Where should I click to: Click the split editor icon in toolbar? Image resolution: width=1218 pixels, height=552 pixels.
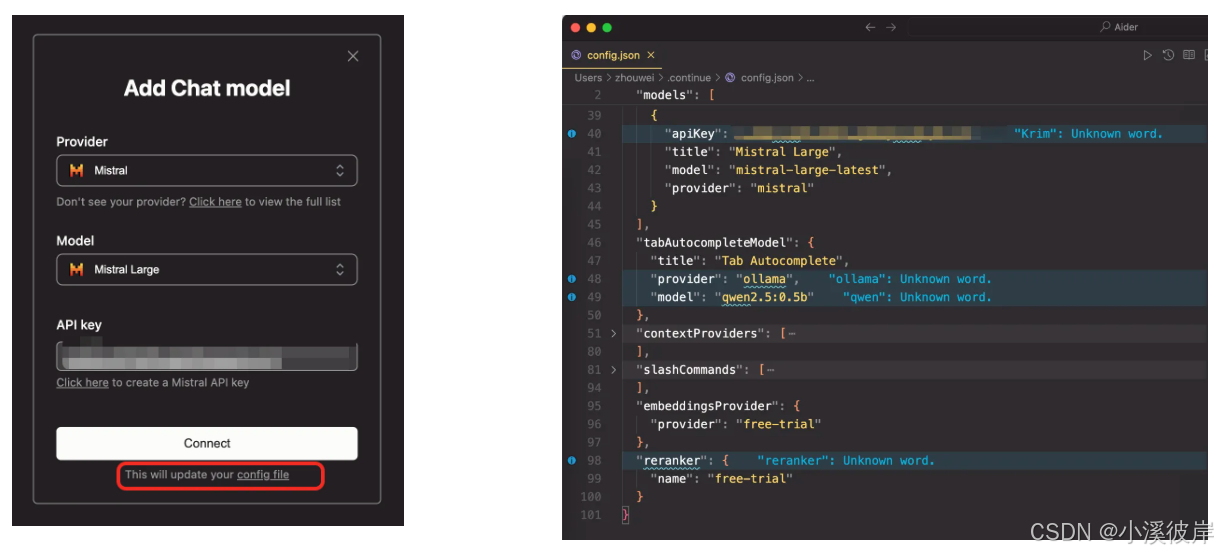1189,56
